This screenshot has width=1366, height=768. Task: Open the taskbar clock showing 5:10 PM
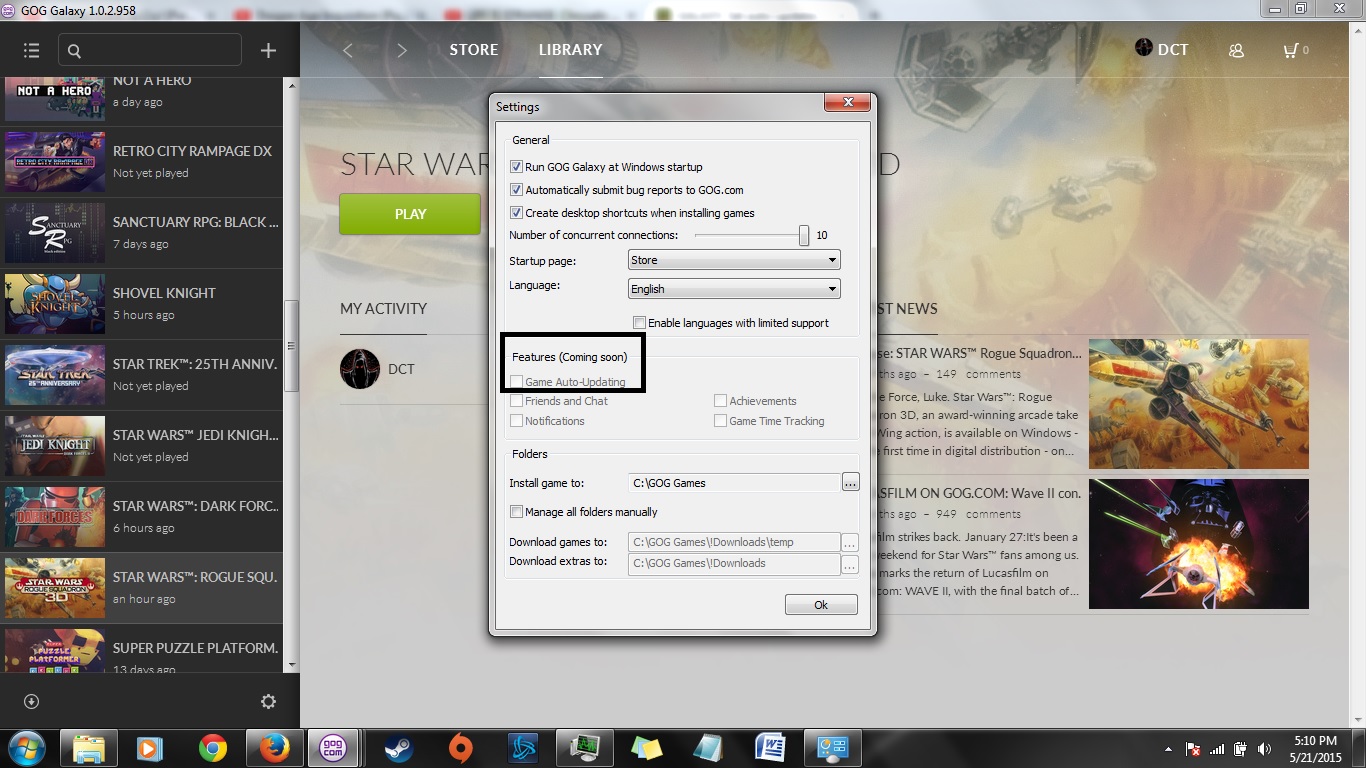coord(1315,749)
